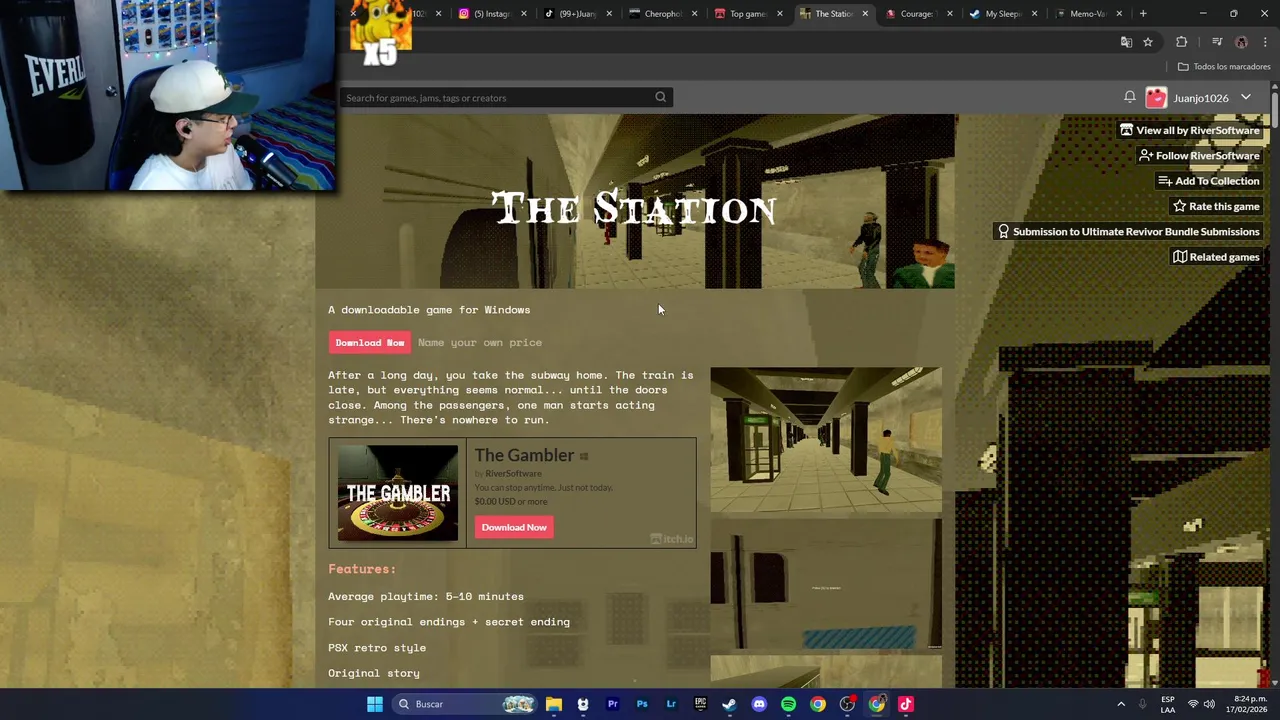Image resolution: width=1280 pixels, height=720 pixels.
Task: Close the Instagram tab
Action: tap(523, 13)
